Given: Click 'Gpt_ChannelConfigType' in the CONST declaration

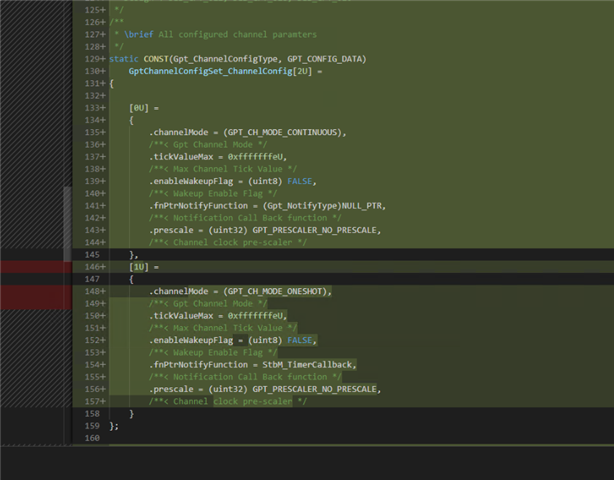Looking at the screenshot, I should (x=225, y=59).
